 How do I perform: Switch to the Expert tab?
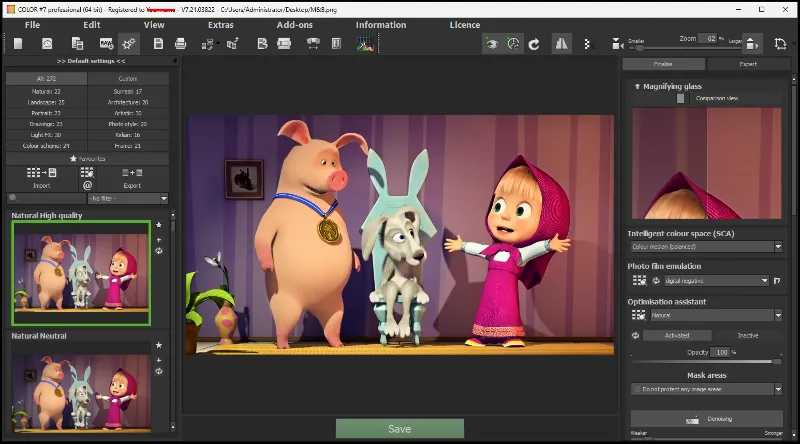[748, 64]
